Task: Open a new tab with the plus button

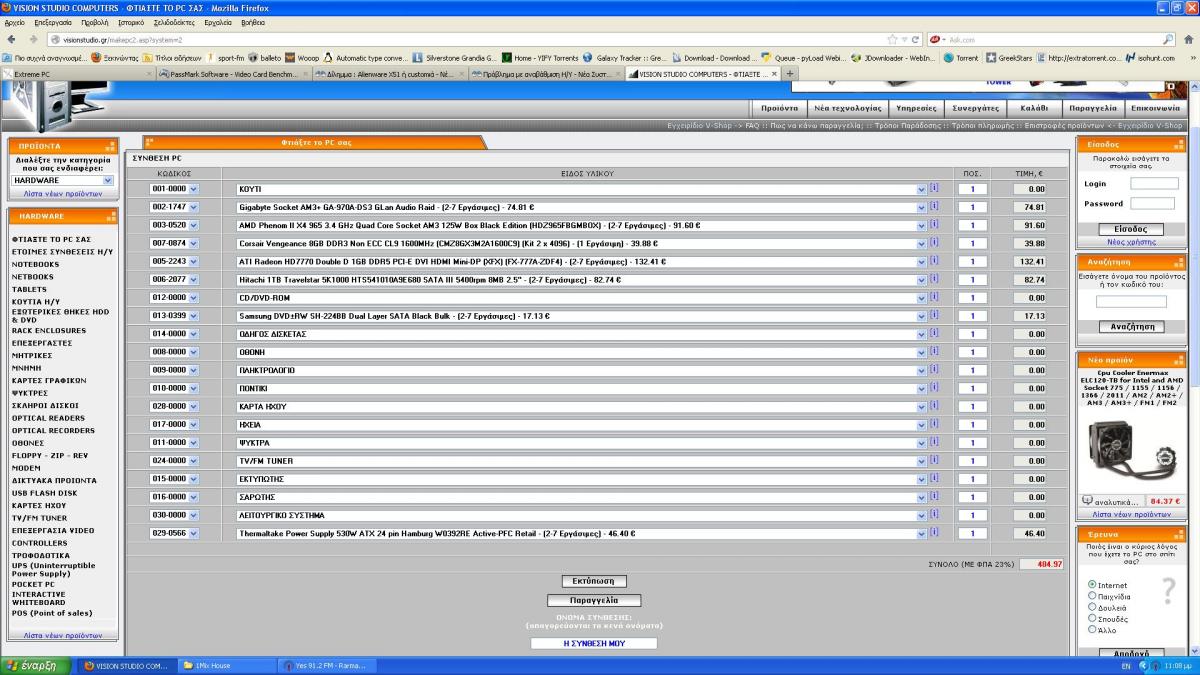Action: tap(790, 73)
